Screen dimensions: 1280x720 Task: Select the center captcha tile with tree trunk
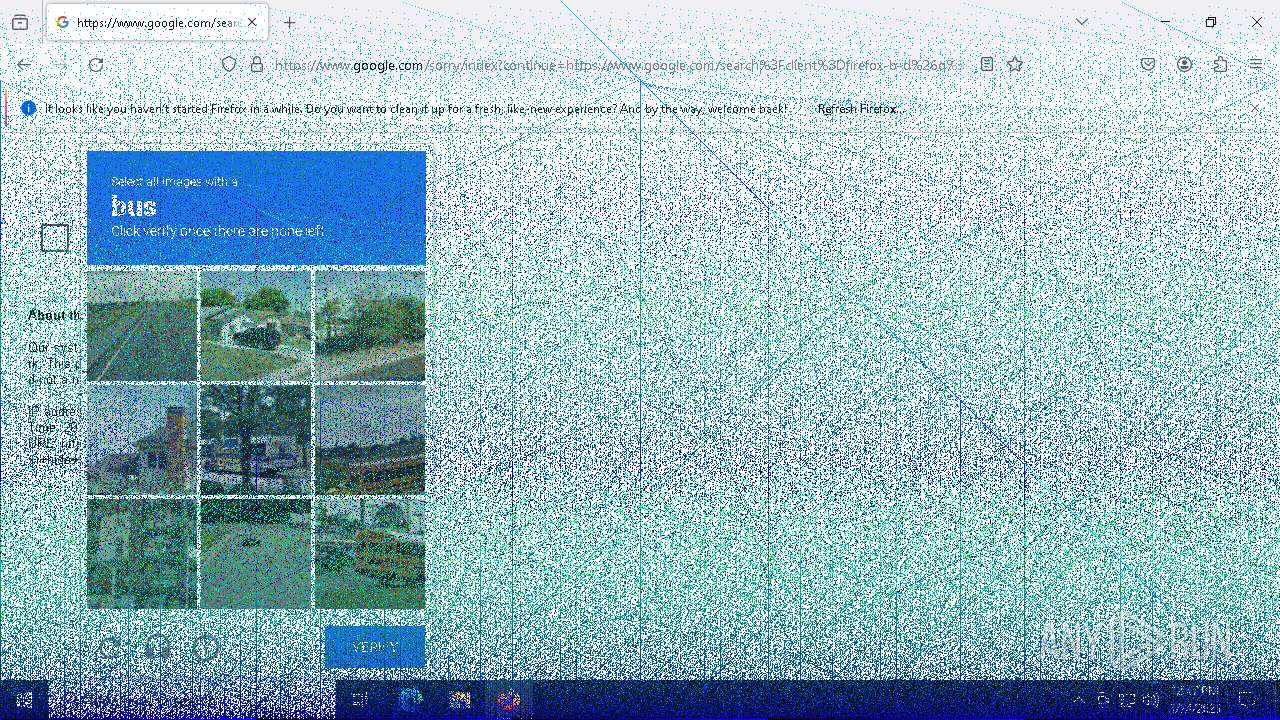(x=256, y=439)
